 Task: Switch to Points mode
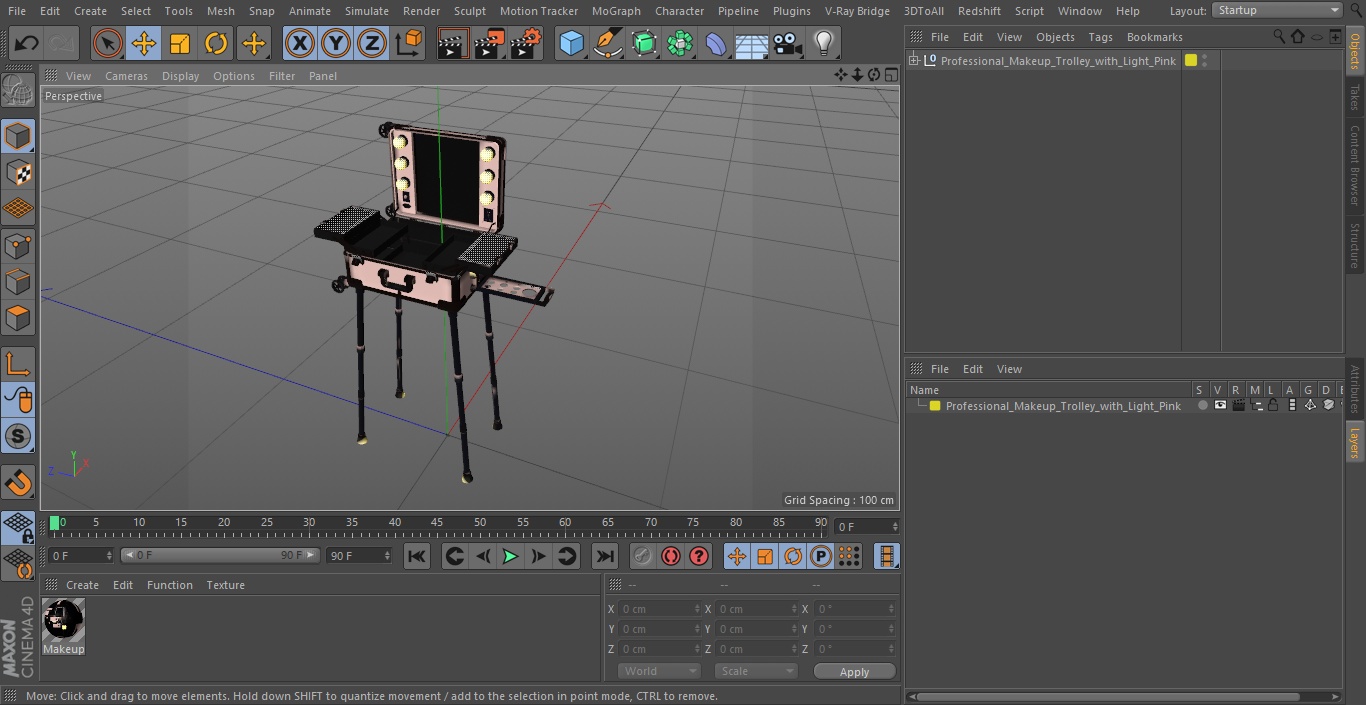point(18,245)
